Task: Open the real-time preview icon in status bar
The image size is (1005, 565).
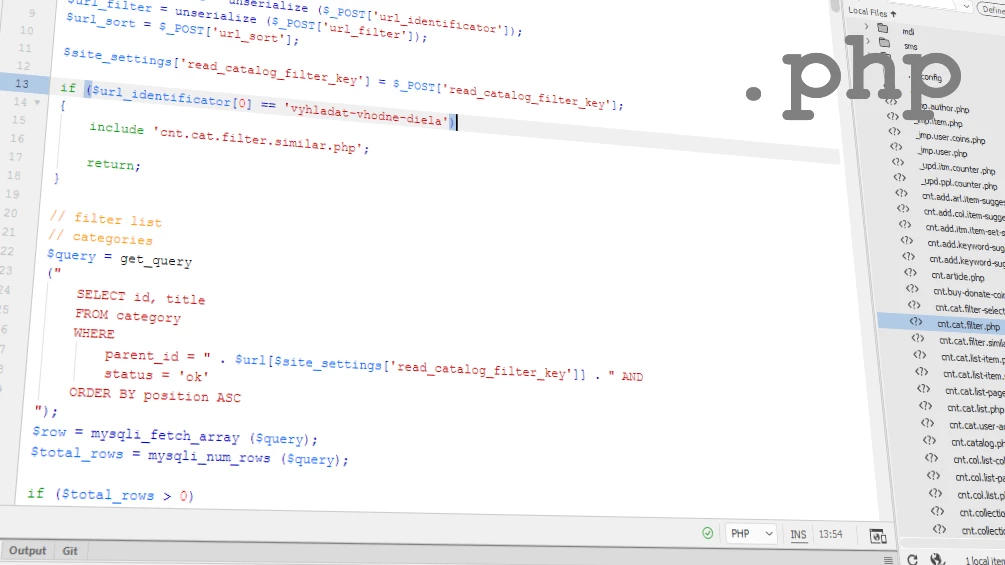Action: tap(878, 536)
